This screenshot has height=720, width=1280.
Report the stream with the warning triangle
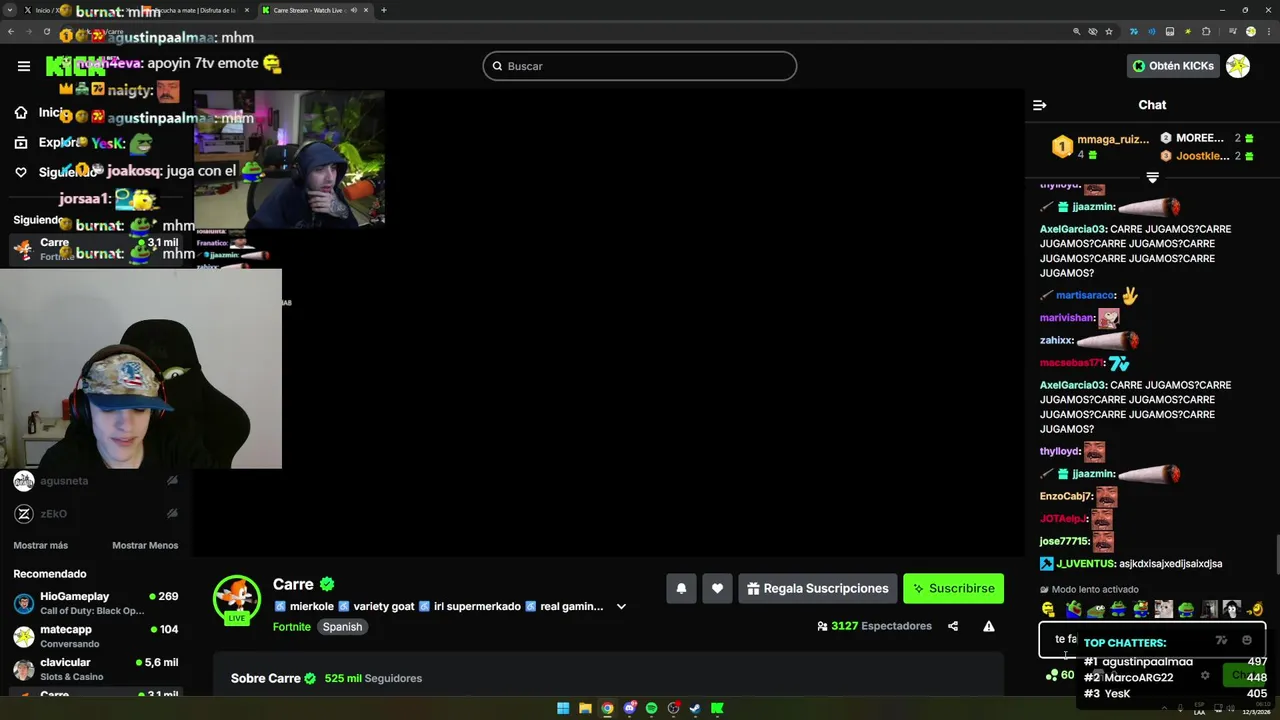988,626
